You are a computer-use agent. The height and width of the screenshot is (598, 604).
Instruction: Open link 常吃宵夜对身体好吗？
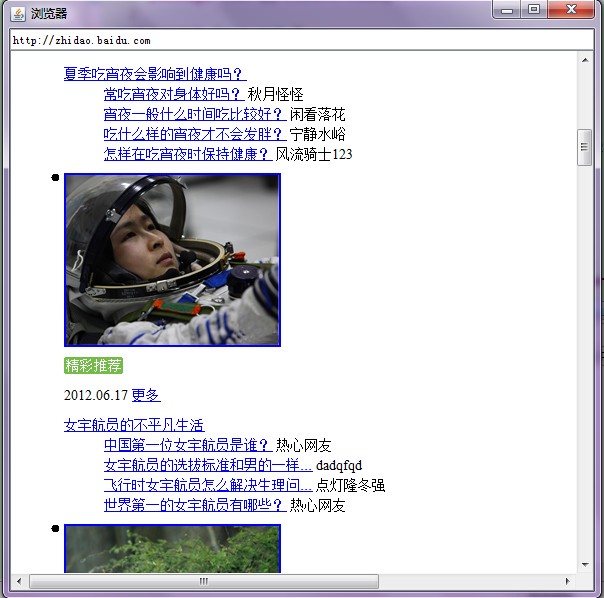point(174,94)
